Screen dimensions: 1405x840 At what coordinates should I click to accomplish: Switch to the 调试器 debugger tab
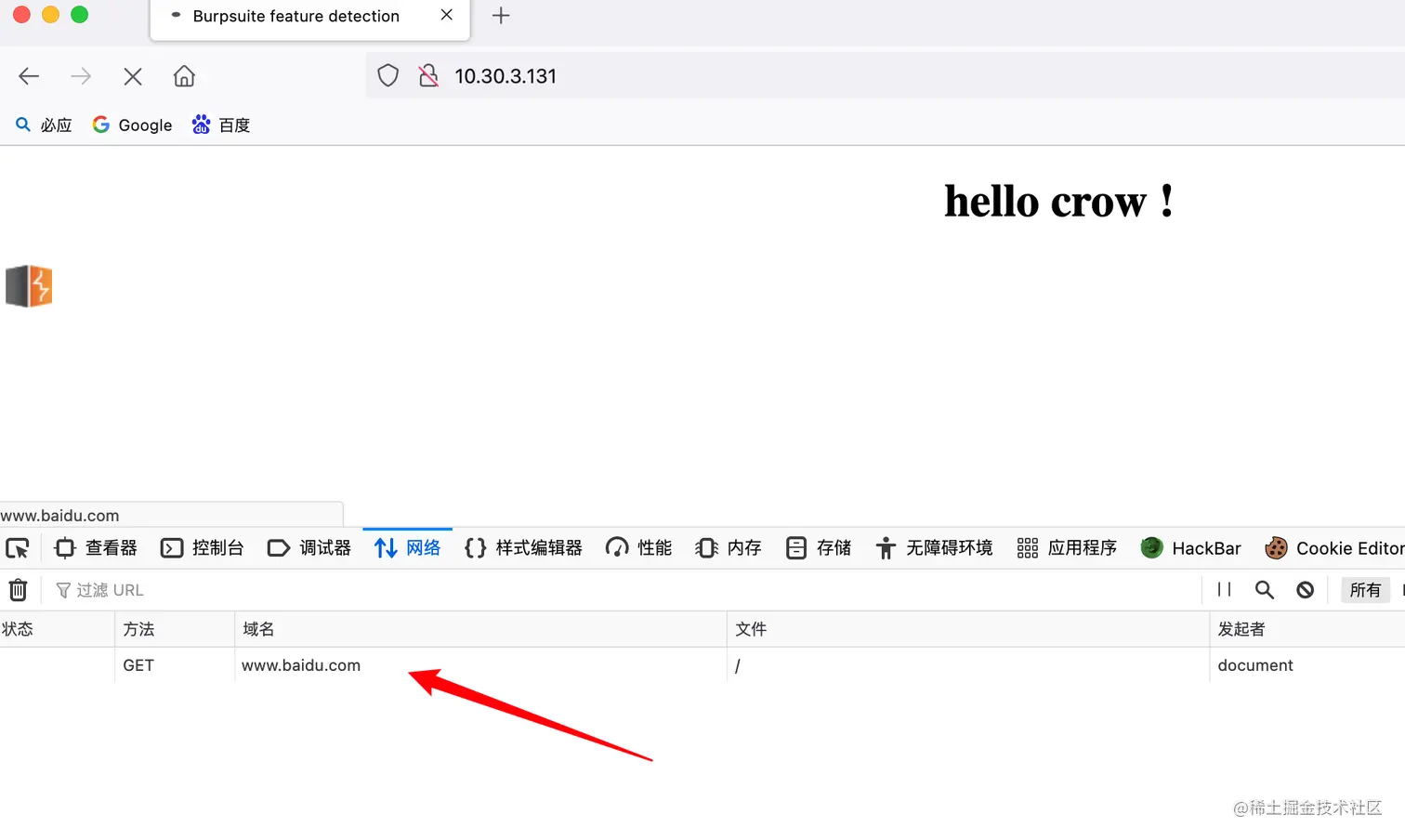coord(309,548)
